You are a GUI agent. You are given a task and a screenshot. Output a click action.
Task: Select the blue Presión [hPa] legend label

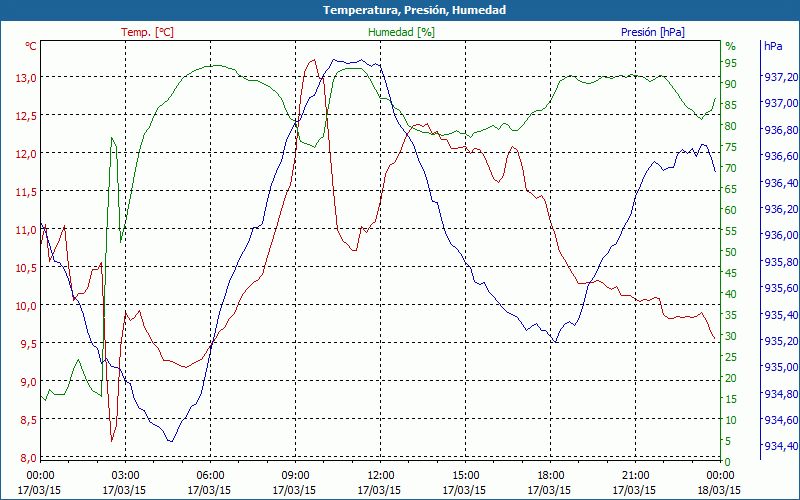[x=653, y=32]
